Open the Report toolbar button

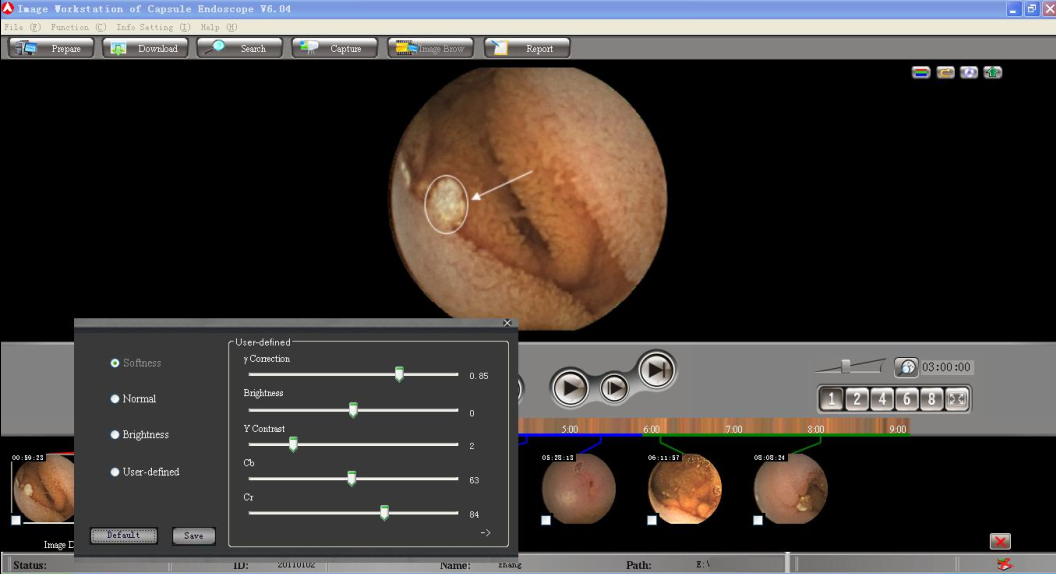pyautogui.click(x=527, y=49)
